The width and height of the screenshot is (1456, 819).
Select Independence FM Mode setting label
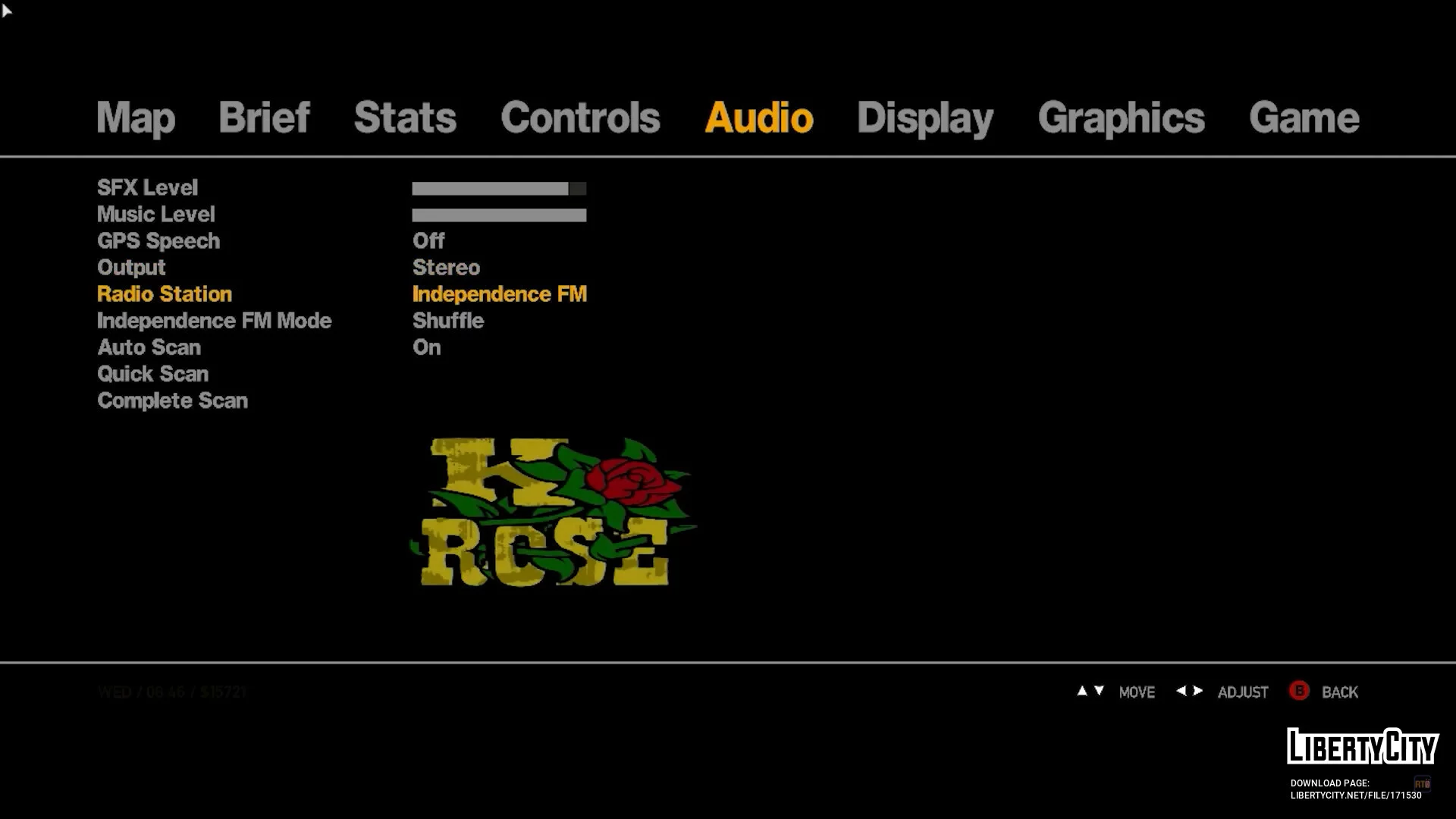[x=215, y=321]
